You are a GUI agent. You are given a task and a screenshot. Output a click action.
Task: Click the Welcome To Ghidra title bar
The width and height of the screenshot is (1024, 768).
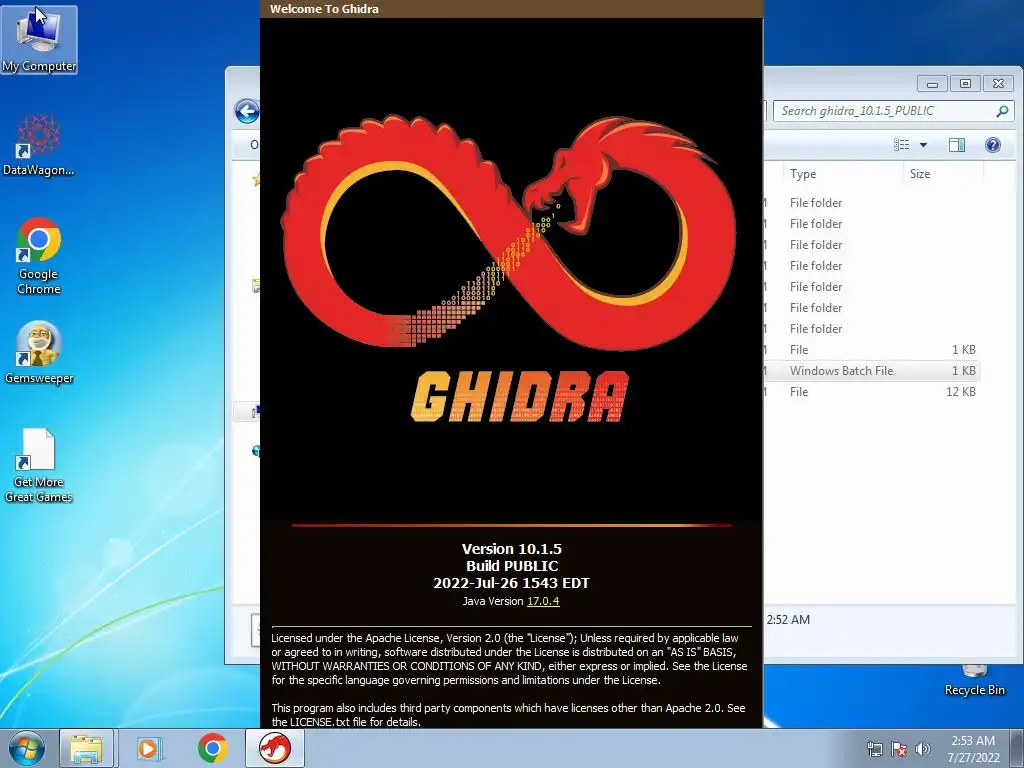point(511,9)
